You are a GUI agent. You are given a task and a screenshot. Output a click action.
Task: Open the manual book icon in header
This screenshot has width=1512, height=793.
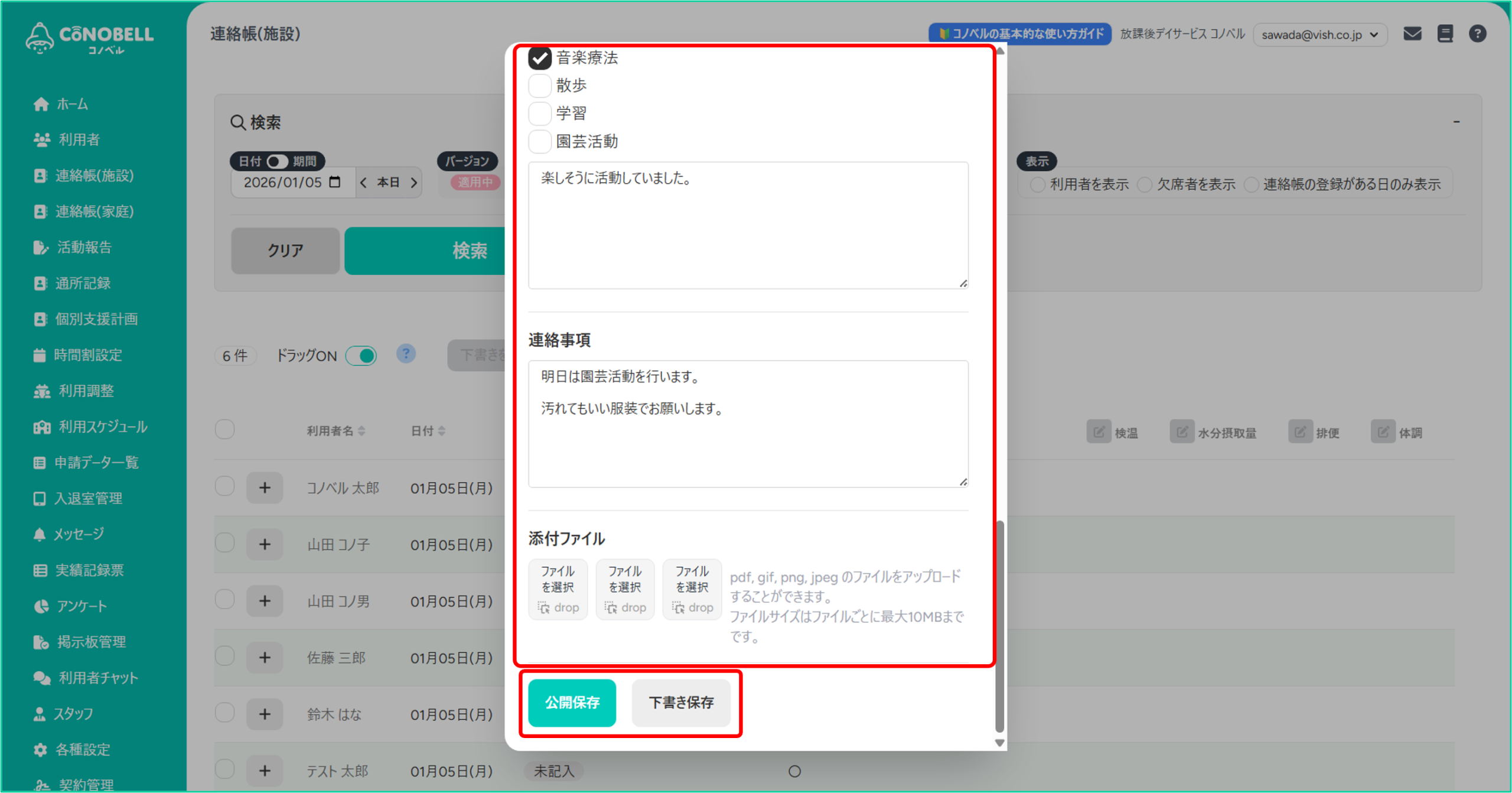click(1445, 34)
